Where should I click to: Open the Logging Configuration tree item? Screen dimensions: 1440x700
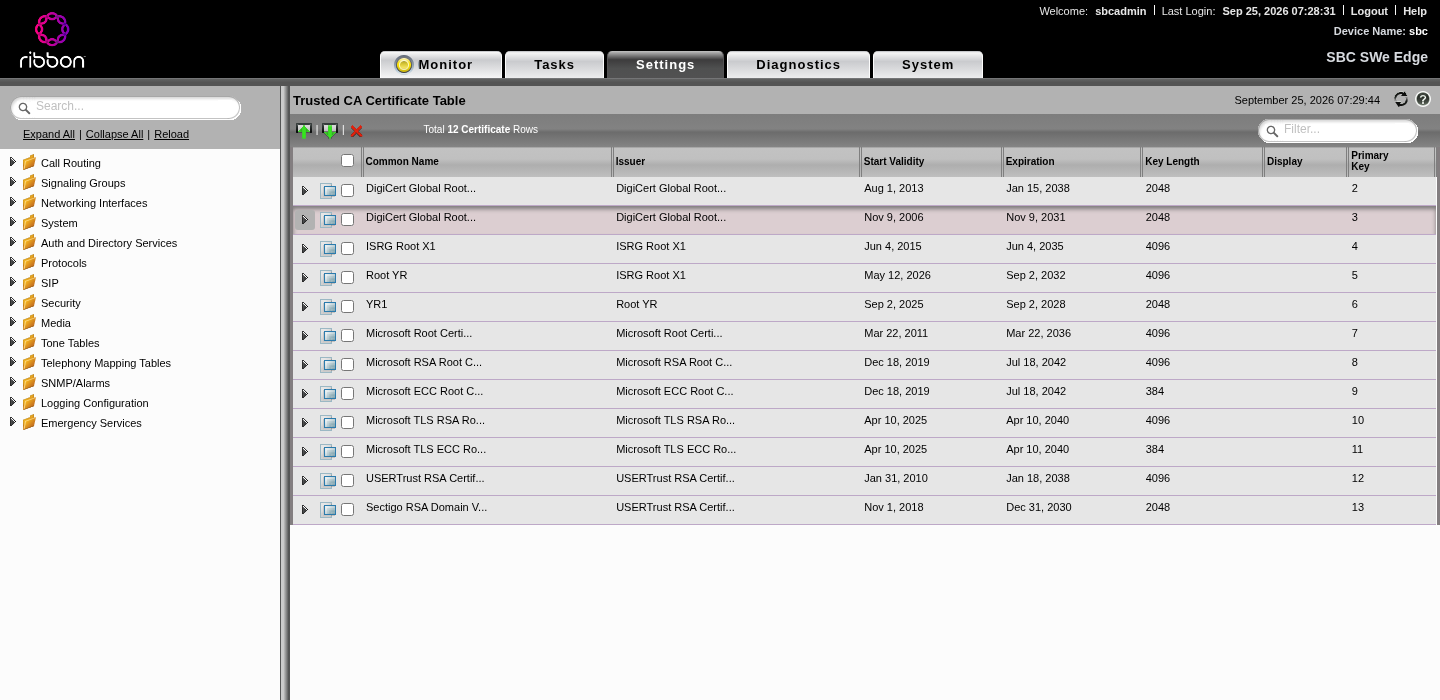point(95,403)
